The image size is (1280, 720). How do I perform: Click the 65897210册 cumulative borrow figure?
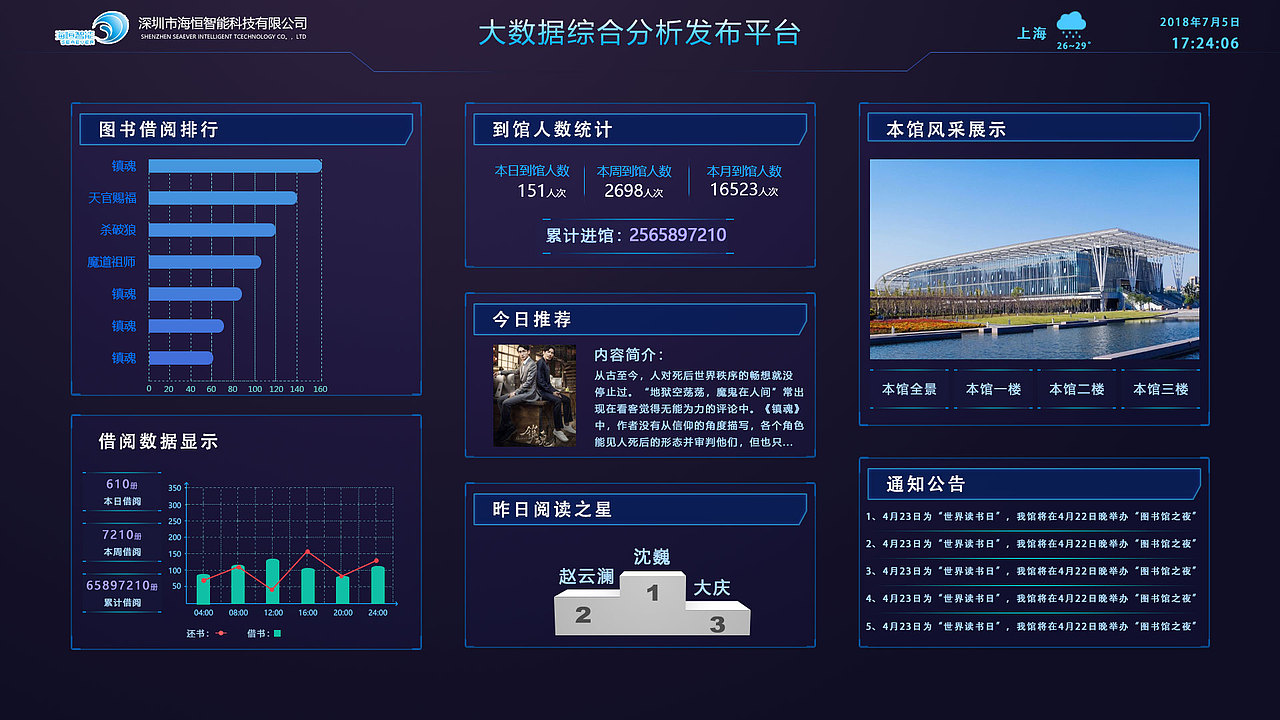click(x=122, y=585)
